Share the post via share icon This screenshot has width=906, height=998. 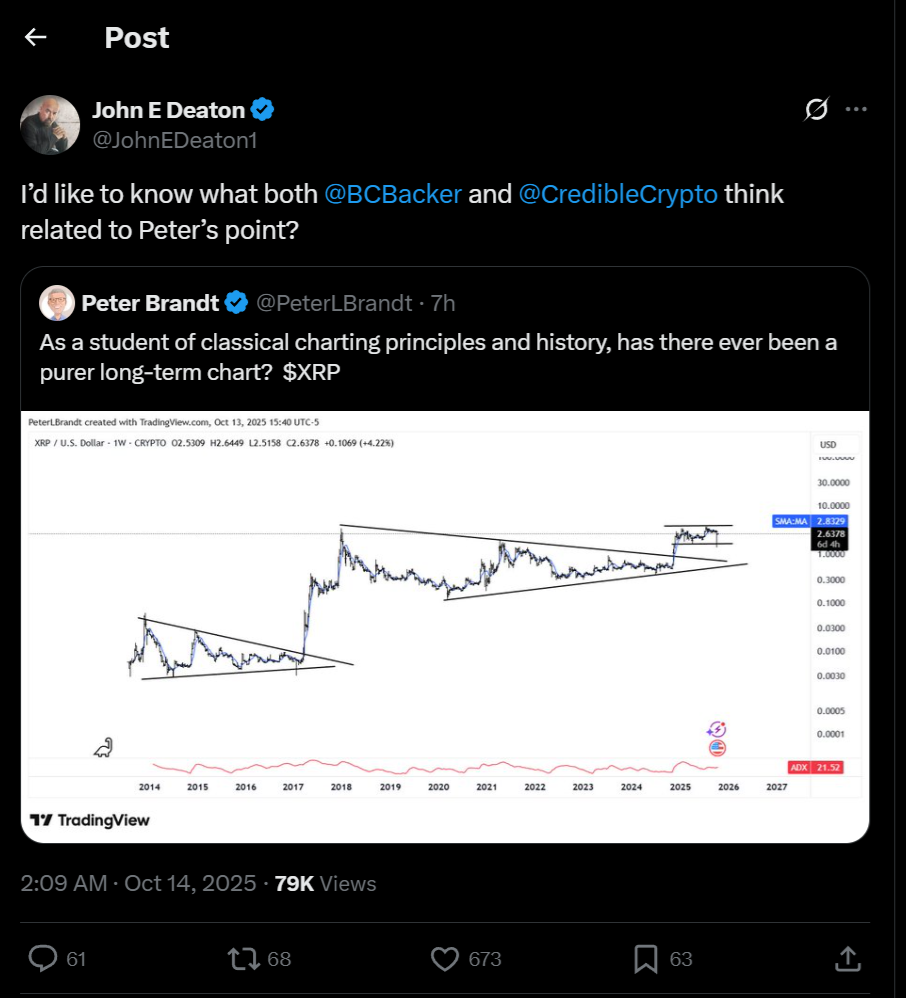tap(847, 959)
